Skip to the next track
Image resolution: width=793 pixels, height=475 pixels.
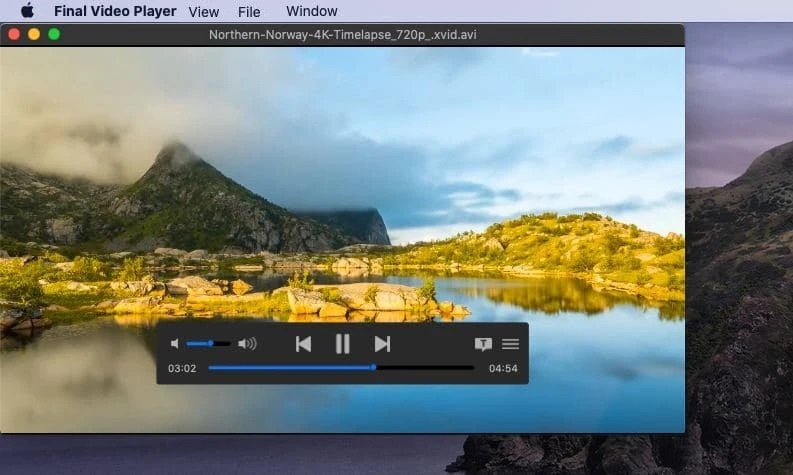click(382, 344)
